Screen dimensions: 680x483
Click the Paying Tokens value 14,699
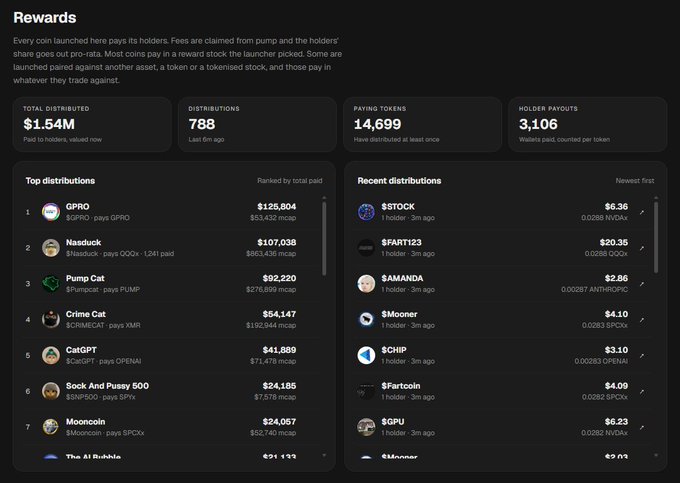pyautogui.click(x=377, y=124)
